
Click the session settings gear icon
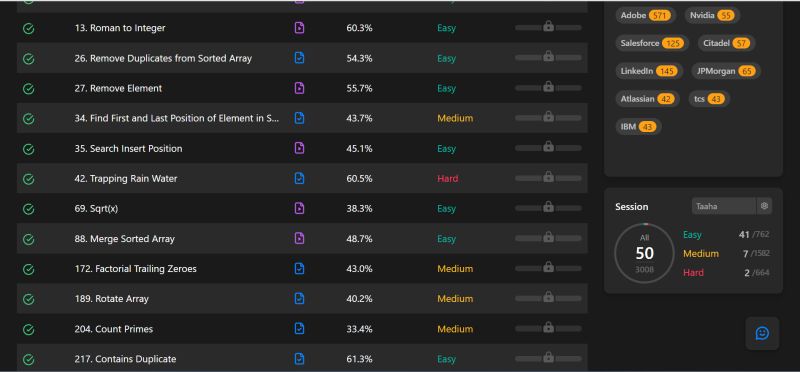coord(764,206)
